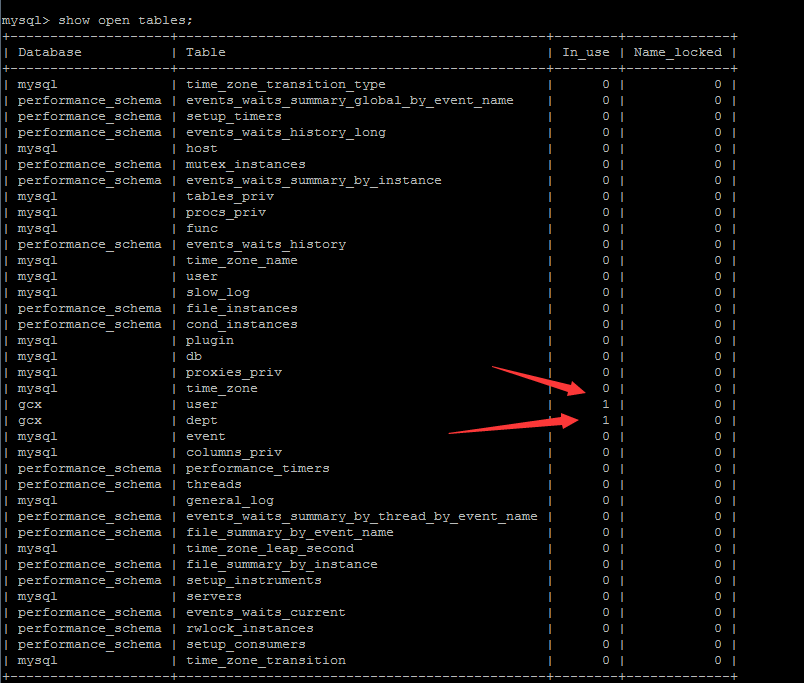Click 'events_waits_summary_by_instance' table name

[x=313, y=180]
